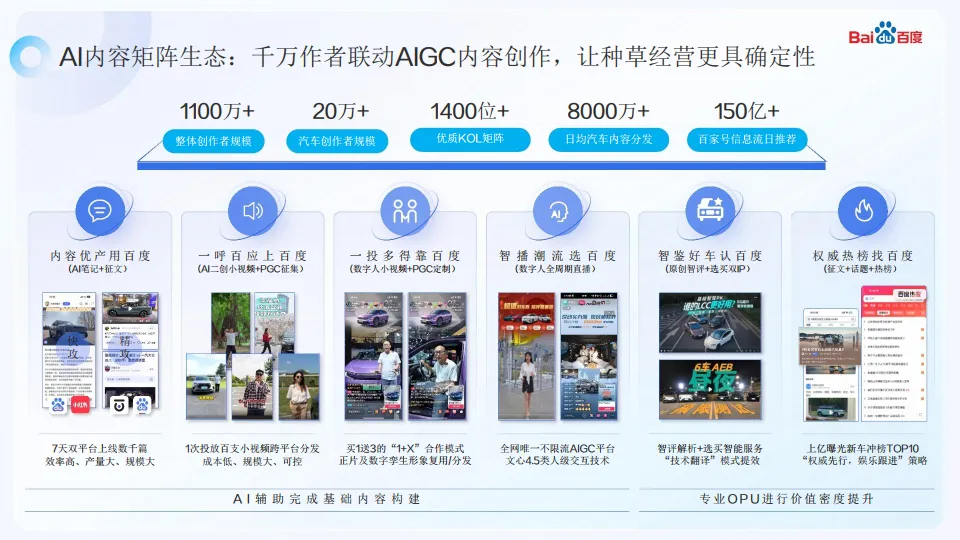Click the Baidu logo
Image resolution: width=960 pixels, height=540 pixels.
885,35
